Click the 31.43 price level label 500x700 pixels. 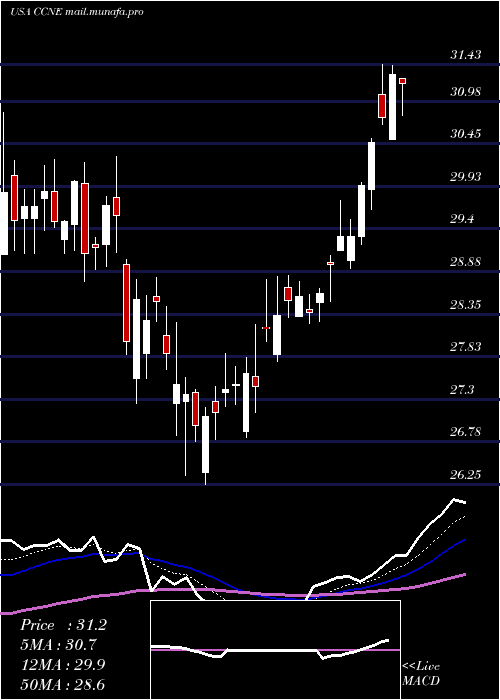pyautogui.click(x=466, y=55)
